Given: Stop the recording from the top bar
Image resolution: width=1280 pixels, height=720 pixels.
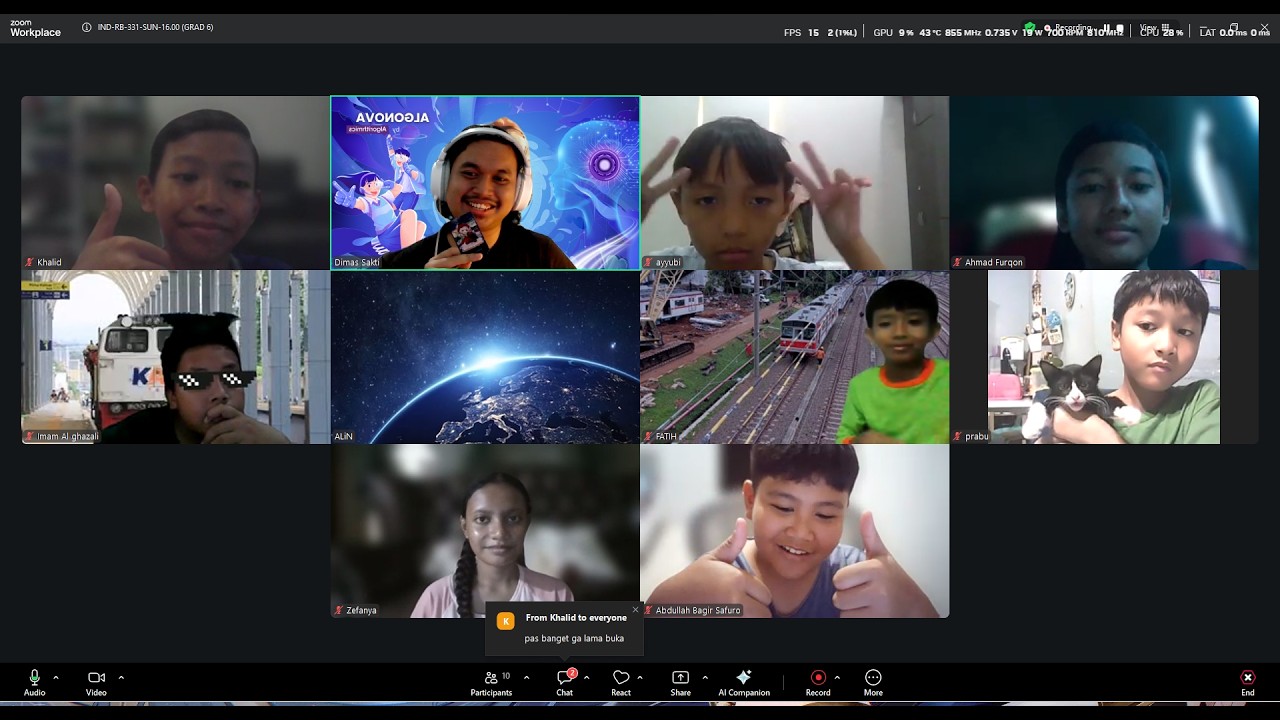Looking at the screenshot, I should 1120,28.
